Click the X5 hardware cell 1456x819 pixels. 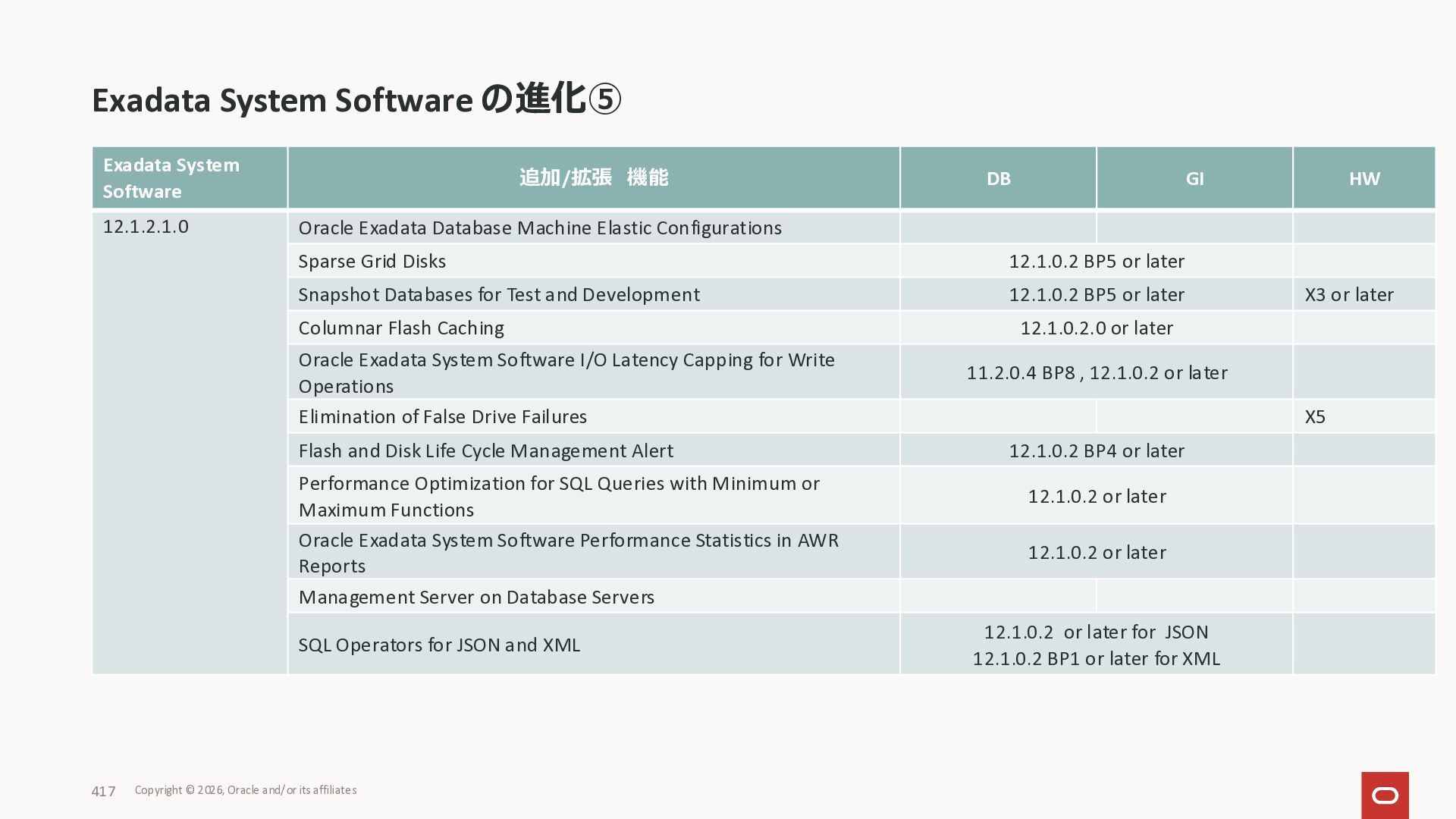click(1315, 417)
